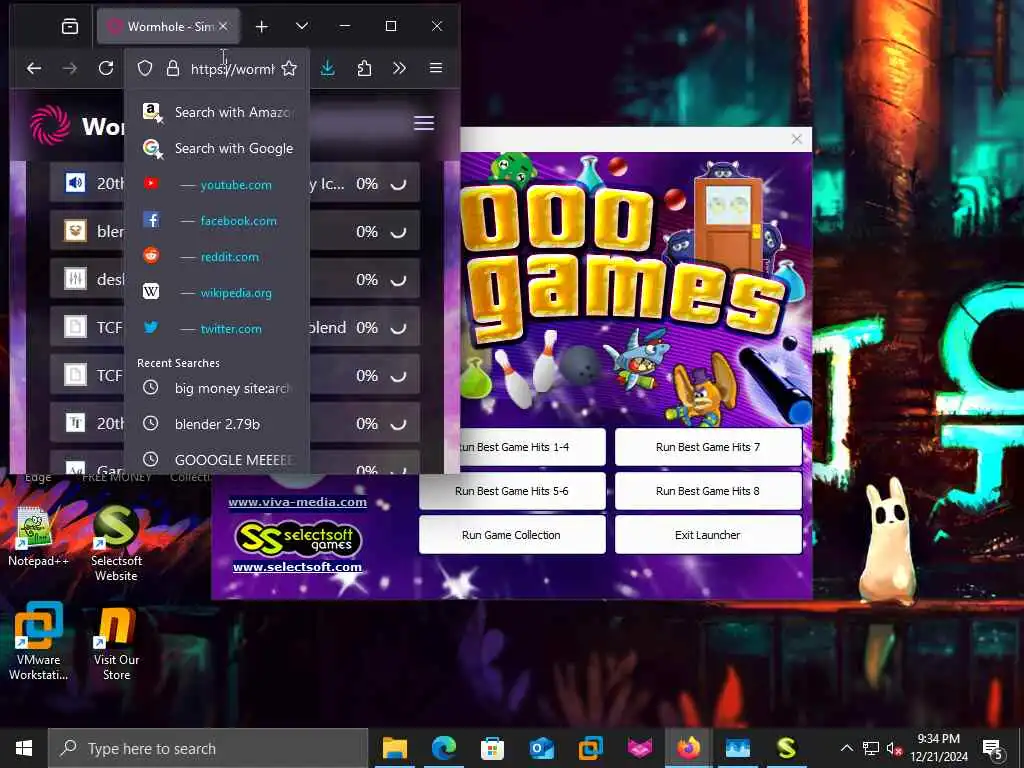Click the muted volume tray icon
The width and height of the screenshot is (1024, 768).
[893, 748]
